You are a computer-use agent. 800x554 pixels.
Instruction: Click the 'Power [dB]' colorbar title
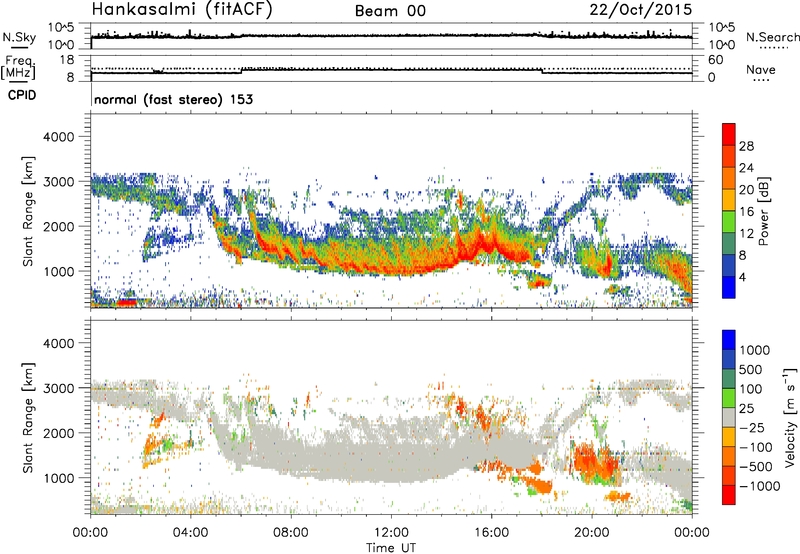[x=763, y=212]
